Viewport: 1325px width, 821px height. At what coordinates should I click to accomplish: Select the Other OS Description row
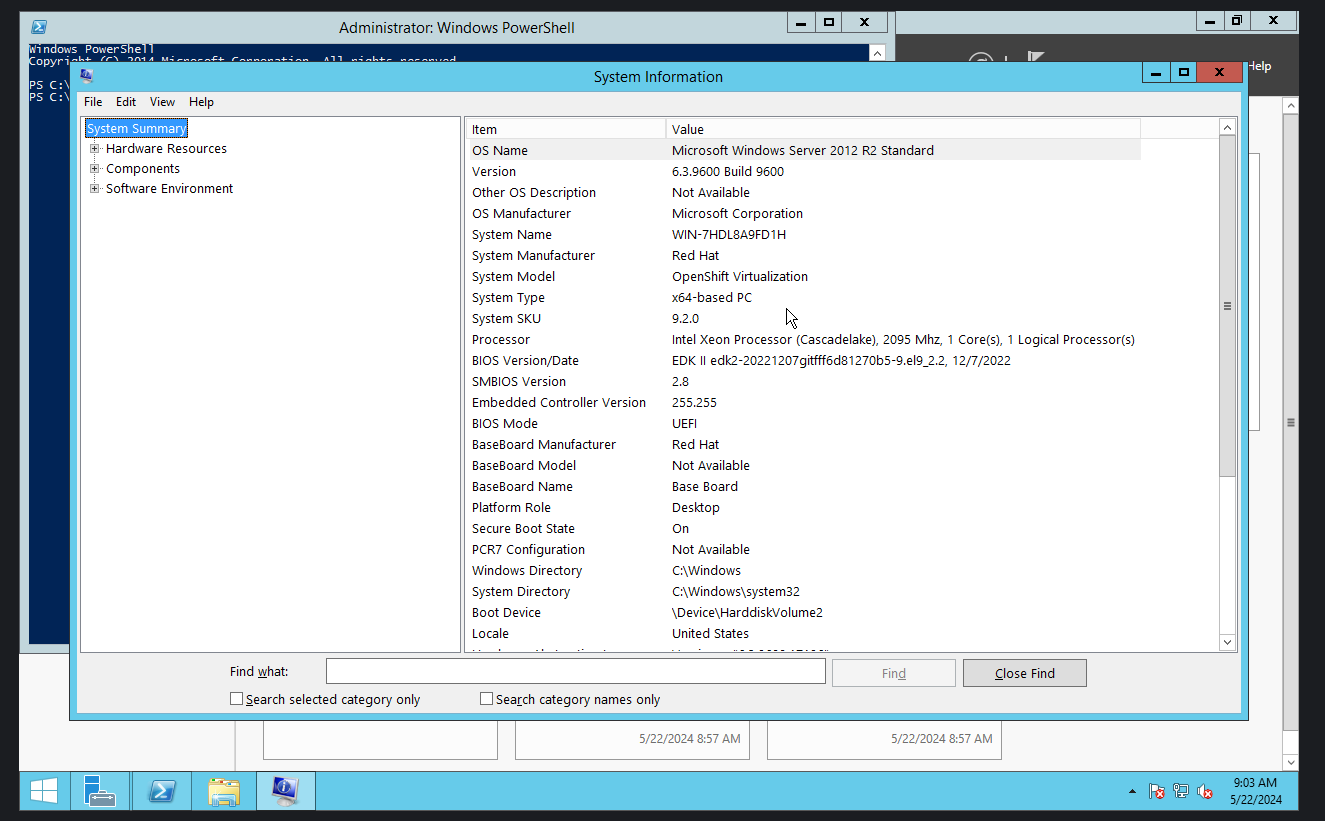(803, 192)
